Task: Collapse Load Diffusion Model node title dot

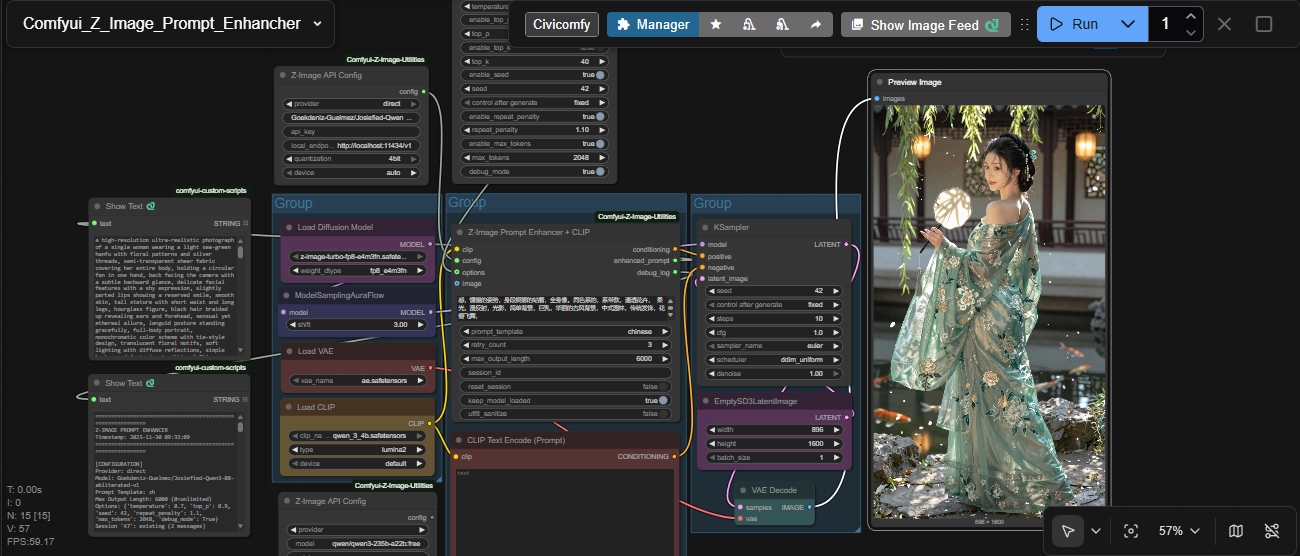Action: click(x=288, y=227)
